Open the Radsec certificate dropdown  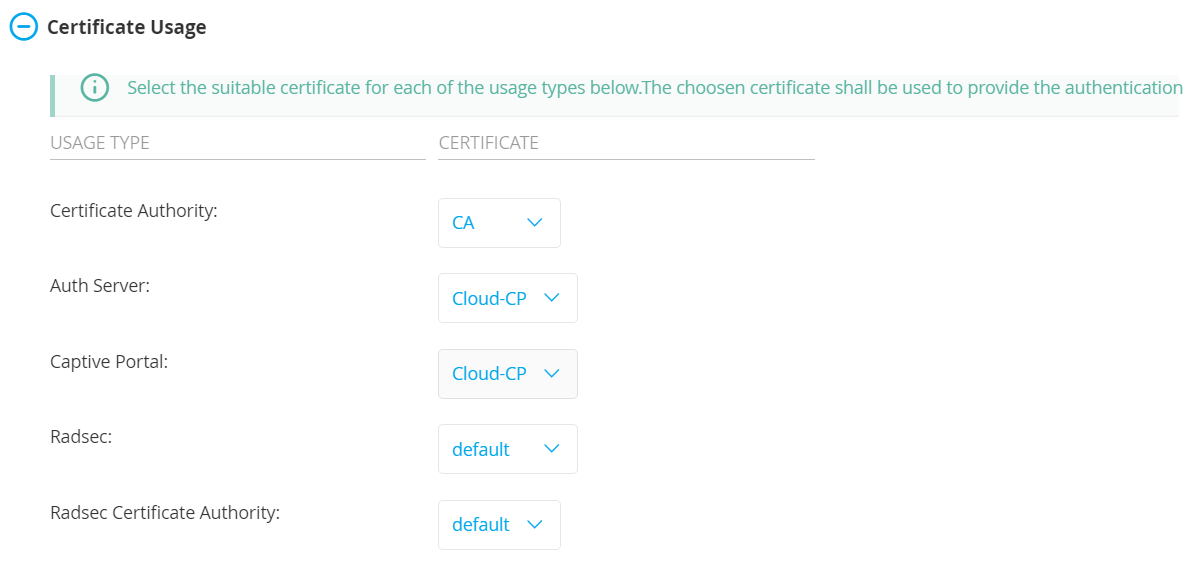click(507, 449)
